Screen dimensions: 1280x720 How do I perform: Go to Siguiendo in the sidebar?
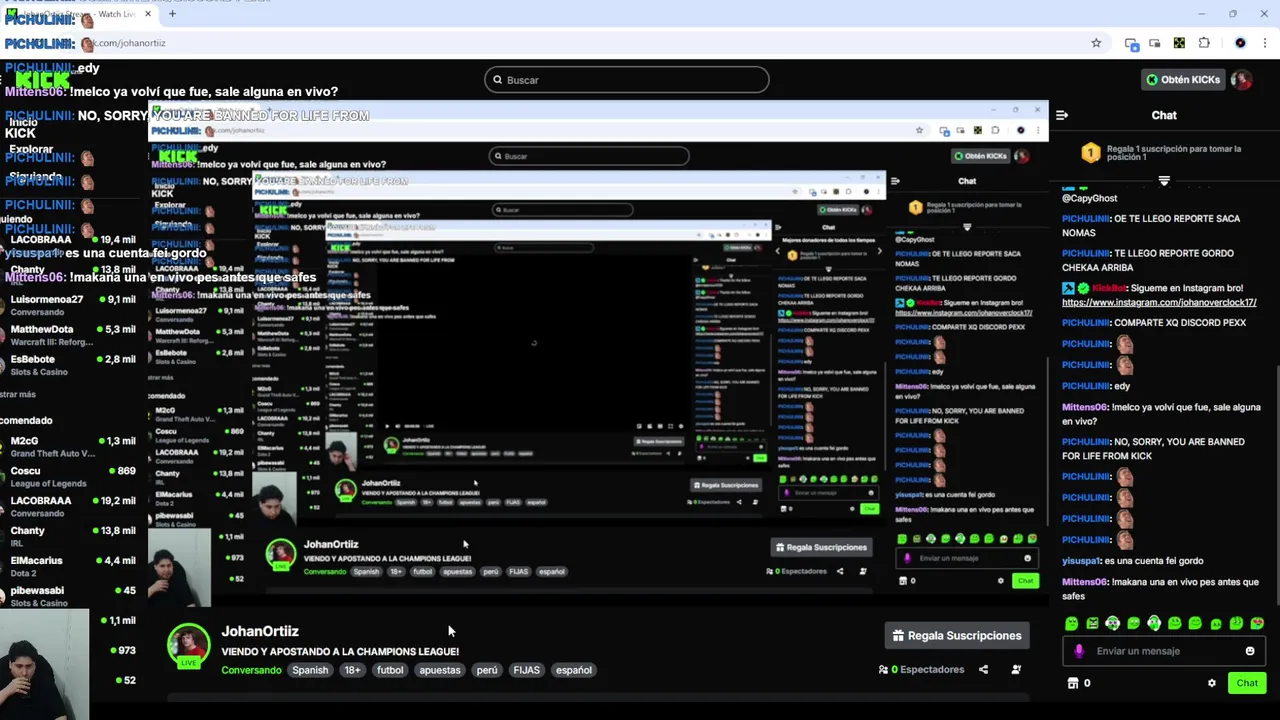35,177
